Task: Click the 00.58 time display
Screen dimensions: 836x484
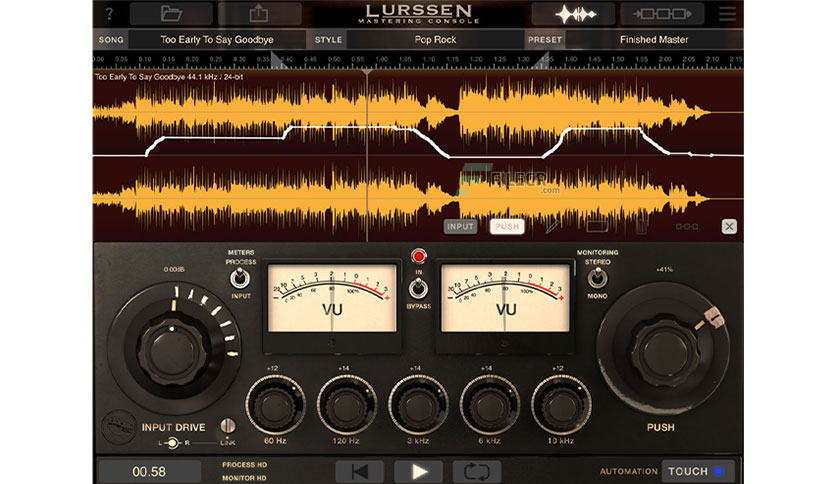Action: [x=150, y=472]
